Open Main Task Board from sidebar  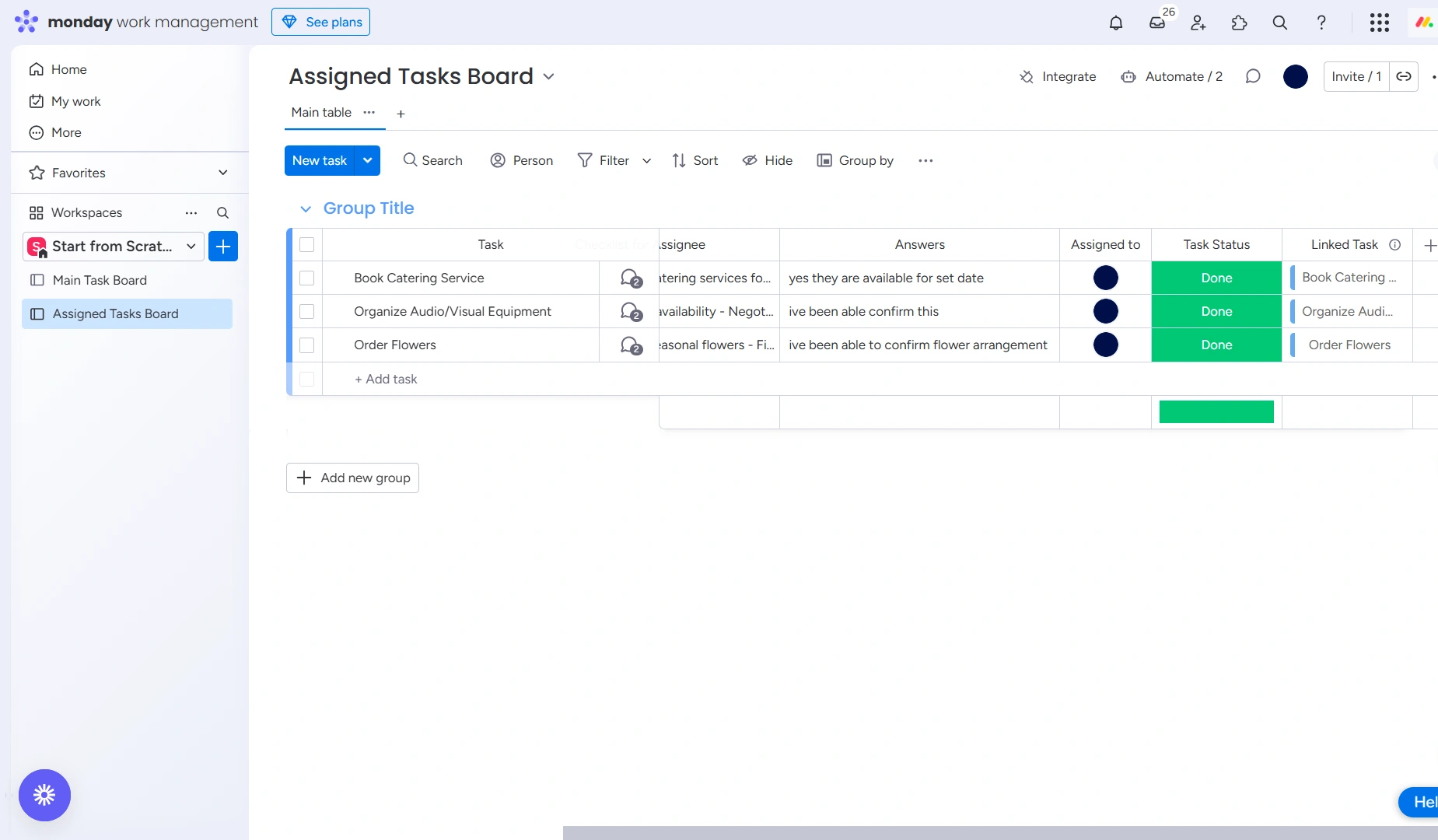tap(100, 280)
